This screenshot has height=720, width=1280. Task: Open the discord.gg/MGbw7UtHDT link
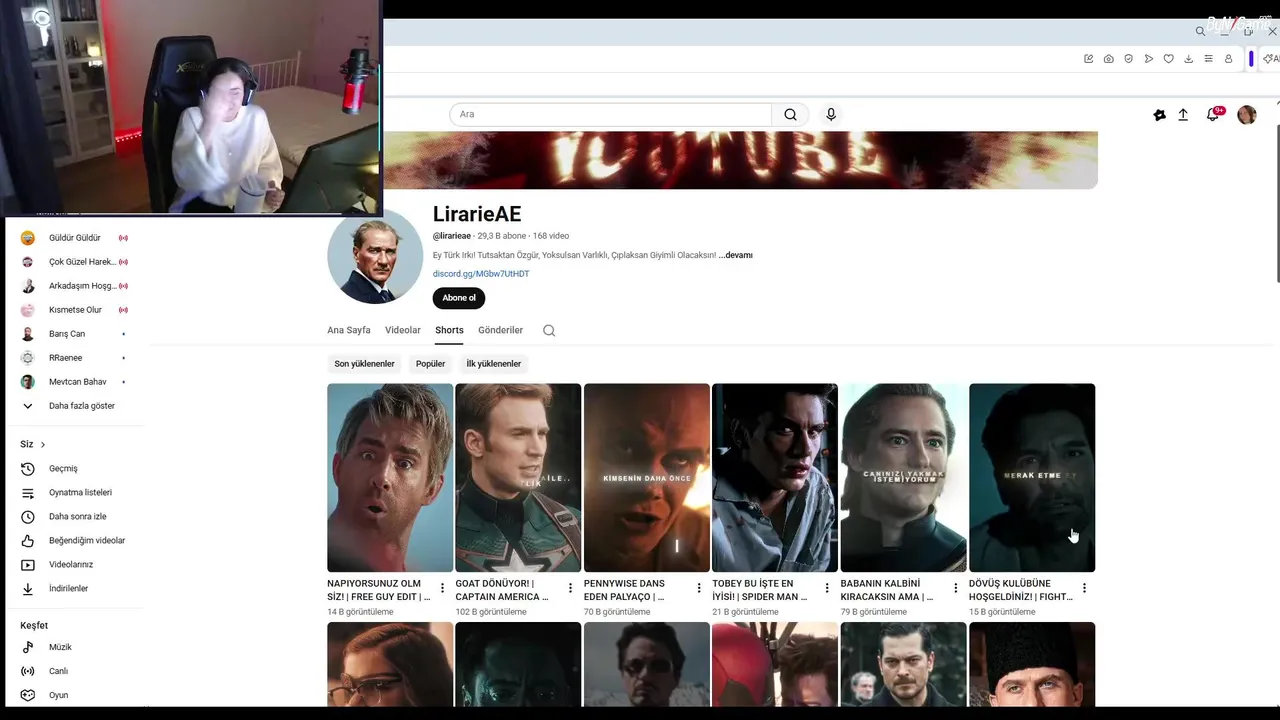coord(481,274)
